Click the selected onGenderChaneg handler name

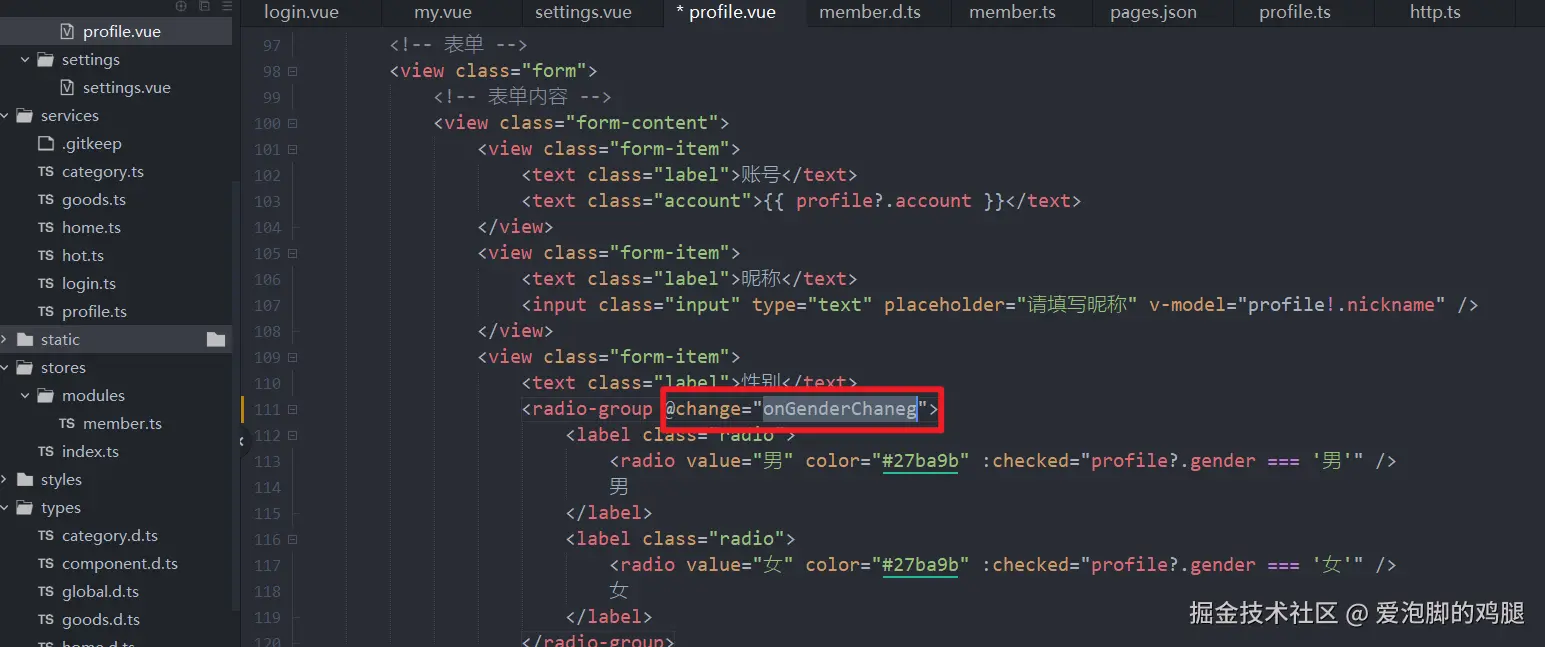840,409
